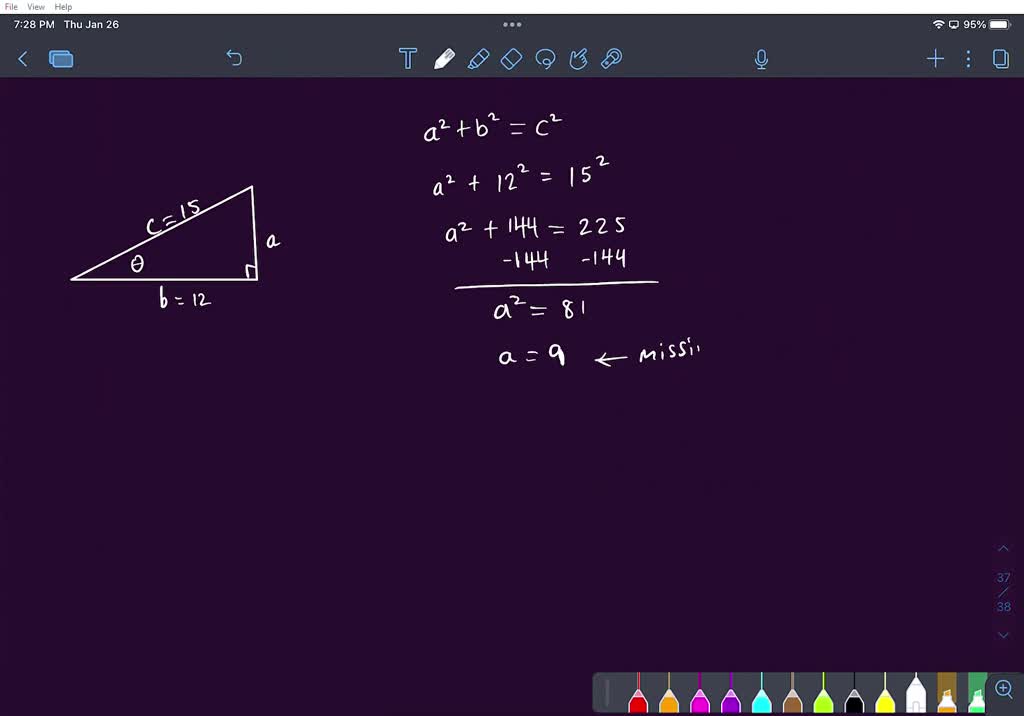Select the Eraser tool
This screenshot has height=716, width=1024.
click(511, 58)
